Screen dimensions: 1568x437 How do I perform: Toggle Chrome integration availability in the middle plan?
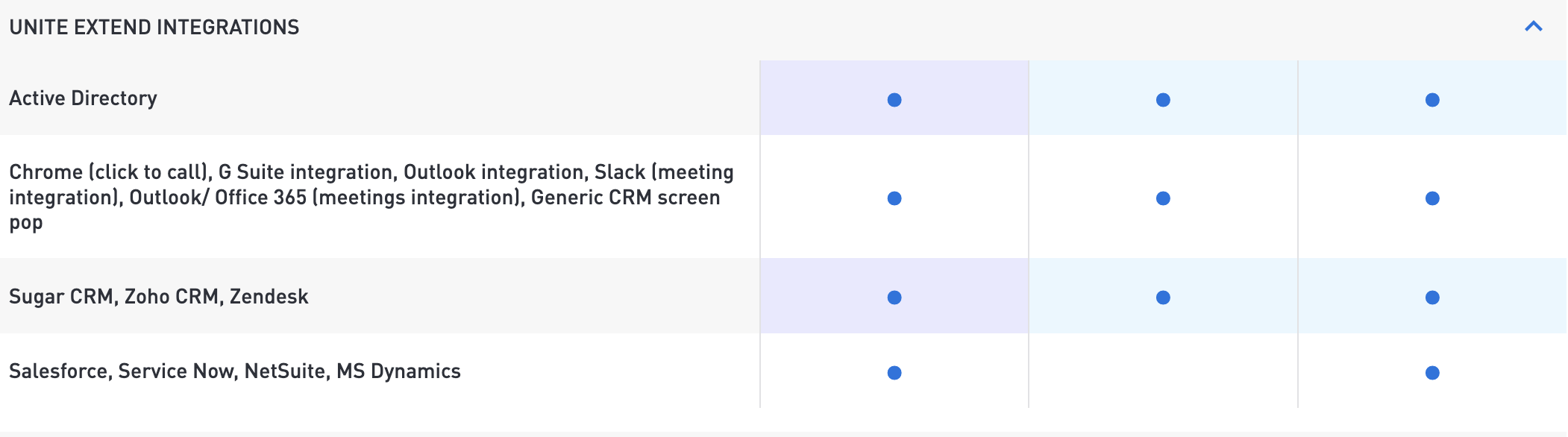tap(1161, 197)
